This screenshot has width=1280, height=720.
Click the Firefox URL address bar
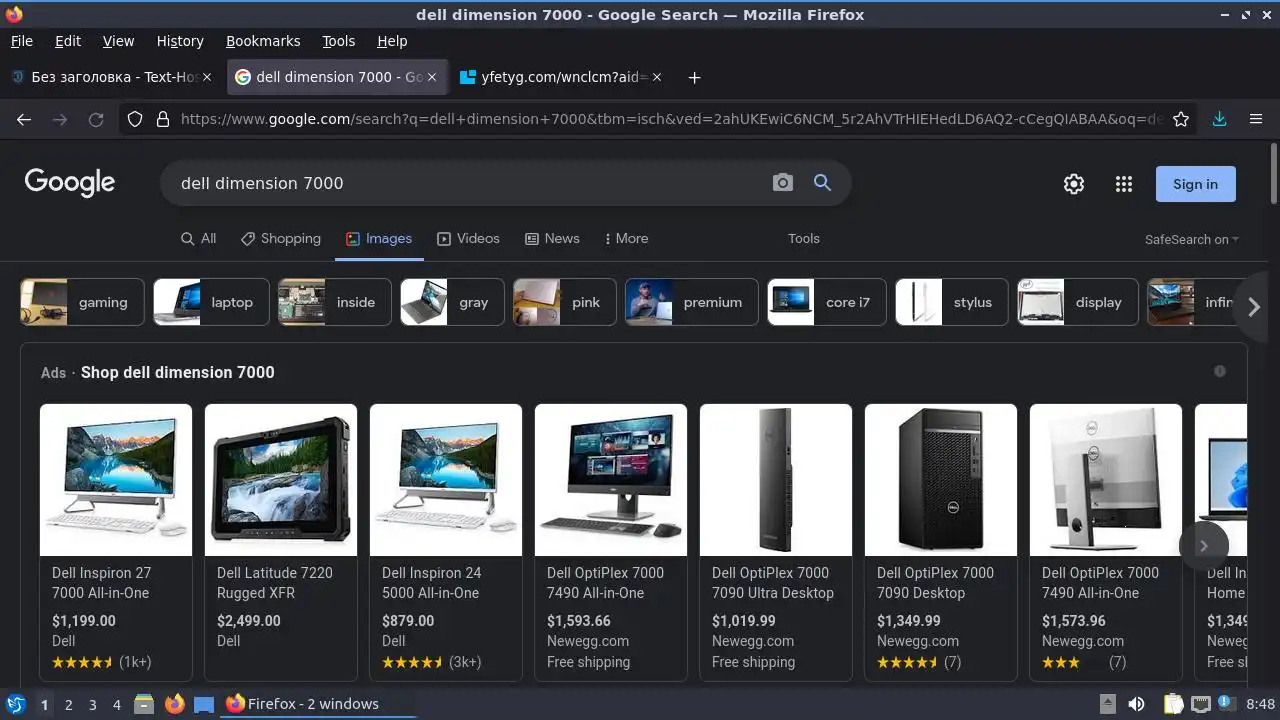(x=670, y=119)
